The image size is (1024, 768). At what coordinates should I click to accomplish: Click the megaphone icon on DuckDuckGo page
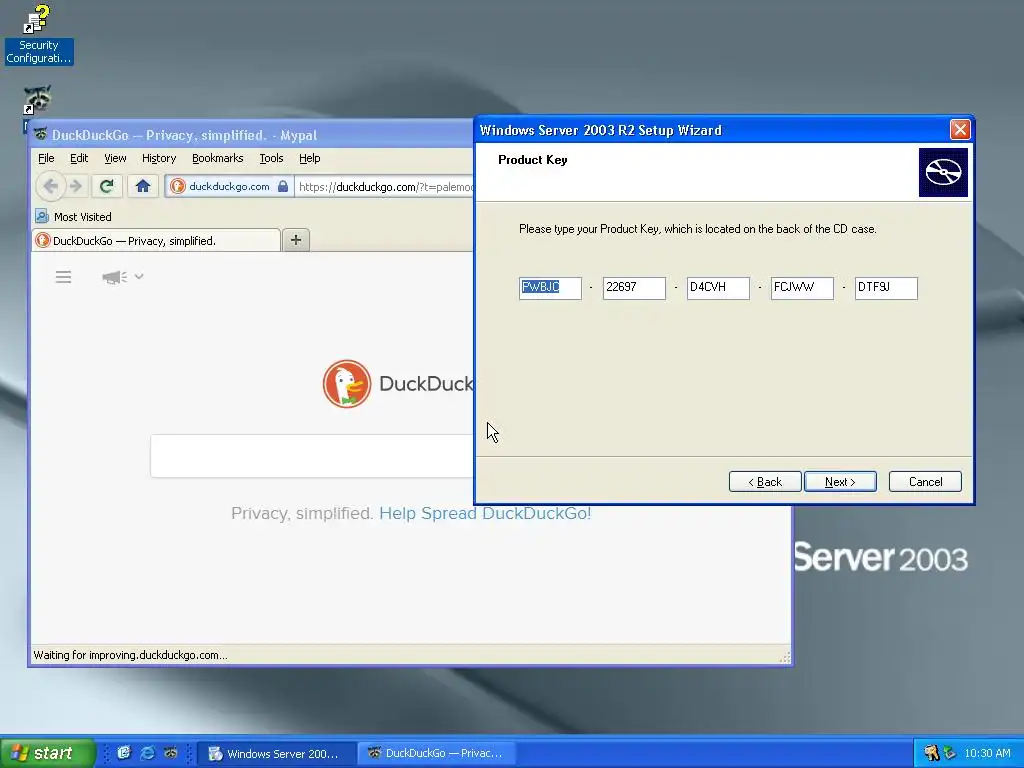(114, 278)
